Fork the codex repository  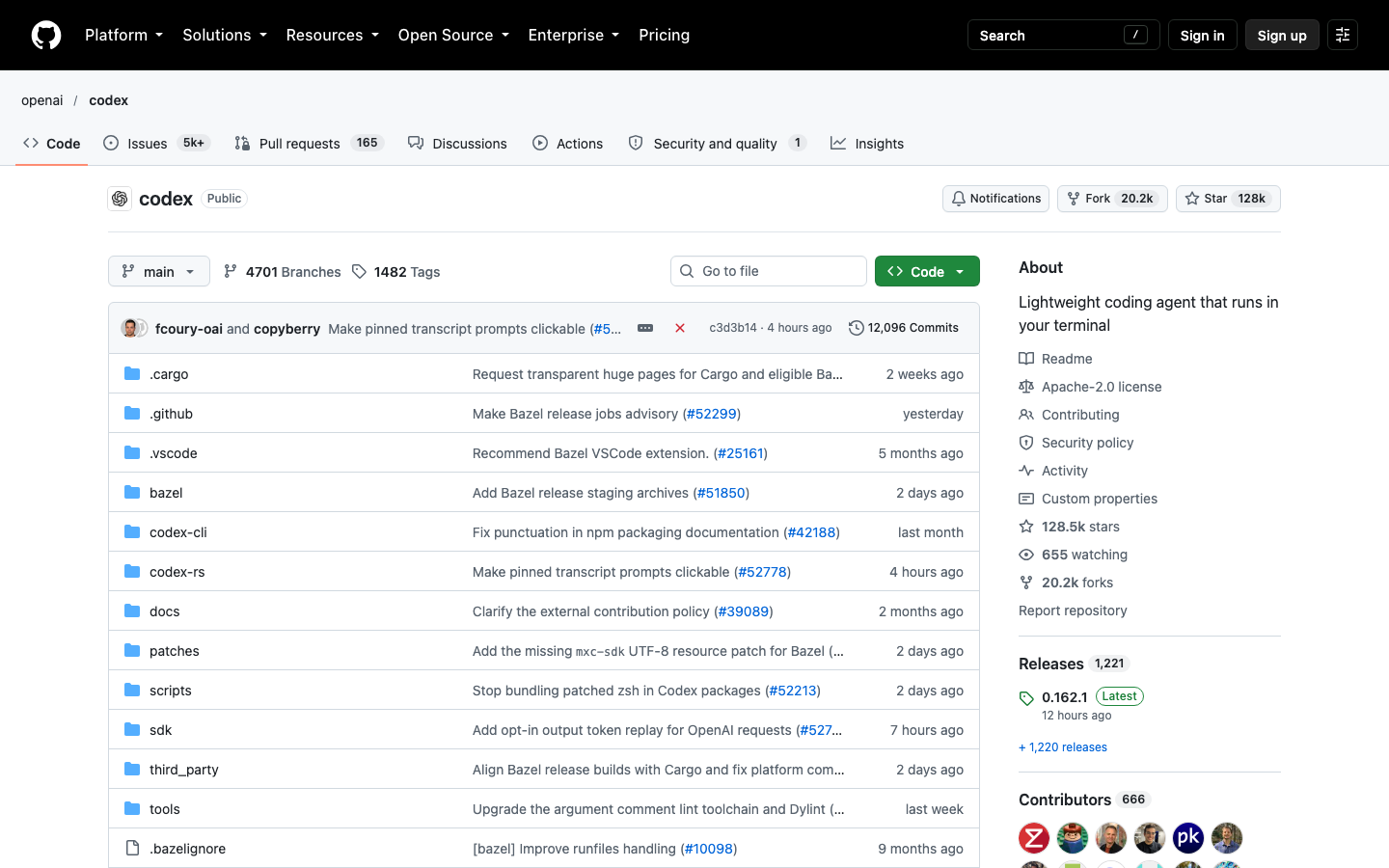pos(1112,199)
